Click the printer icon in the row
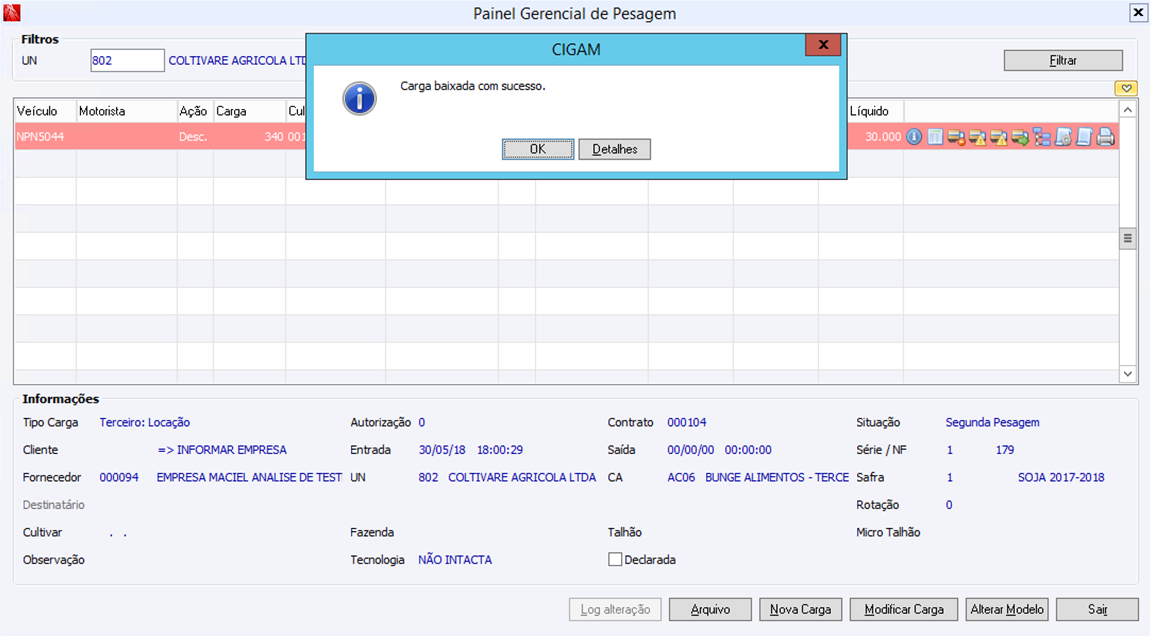 click(1105, 137)
